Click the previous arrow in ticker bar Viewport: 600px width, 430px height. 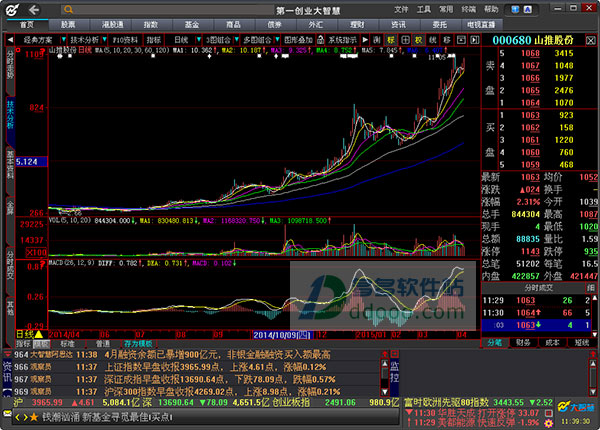17,417
